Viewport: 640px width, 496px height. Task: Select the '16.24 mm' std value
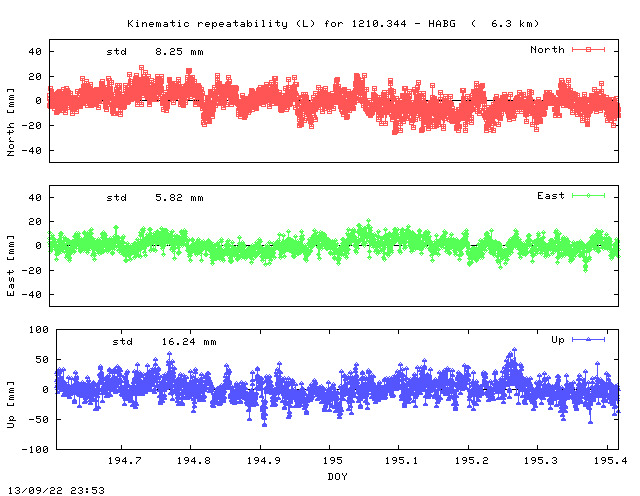[189, 342]
